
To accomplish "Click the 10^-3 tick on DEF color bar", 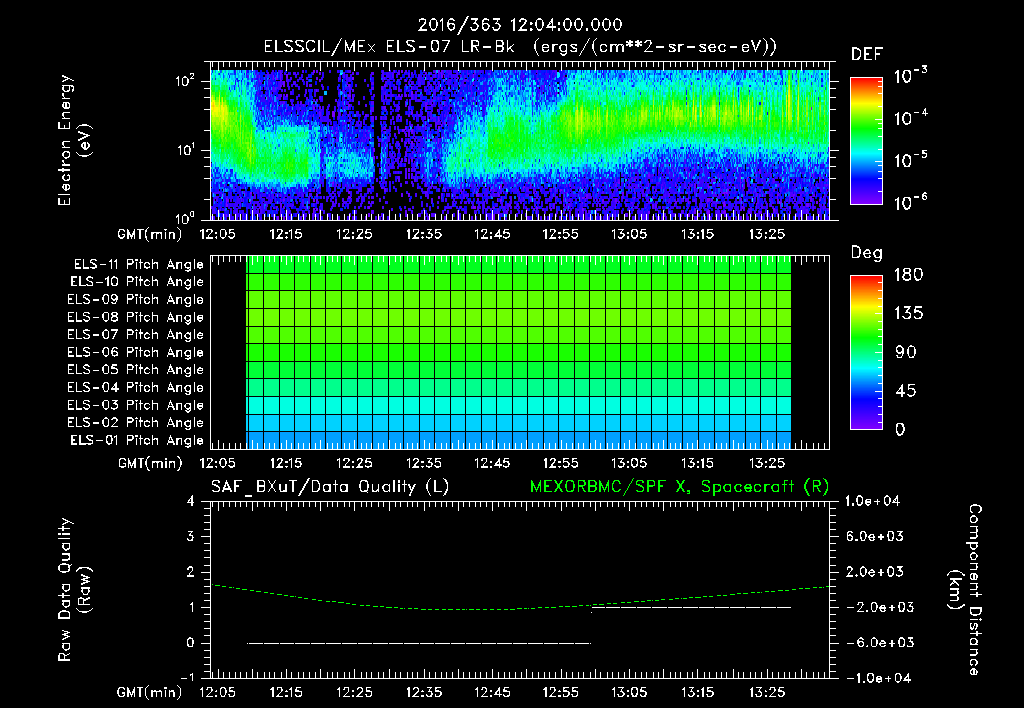I will click(910, 76).
